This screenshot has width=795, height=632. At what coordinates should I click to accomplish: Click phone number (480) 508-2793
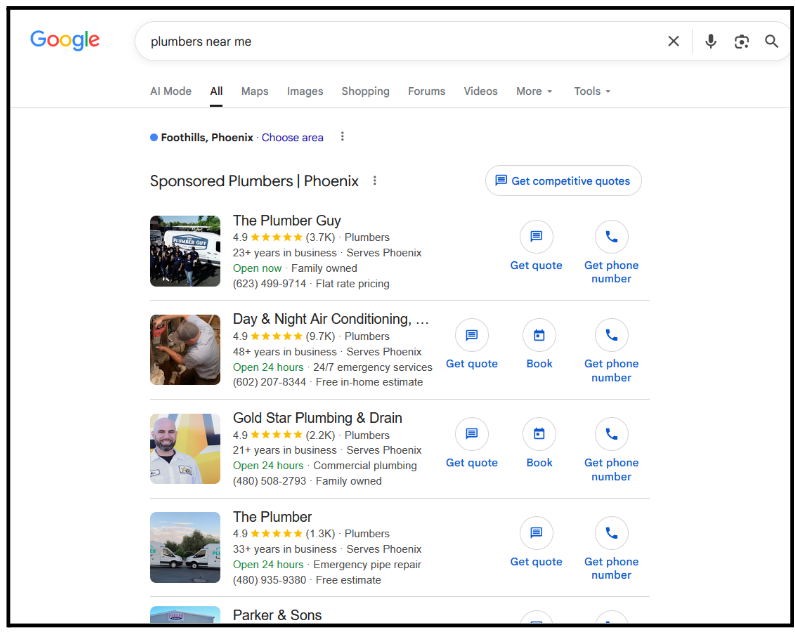pos(269,480)
